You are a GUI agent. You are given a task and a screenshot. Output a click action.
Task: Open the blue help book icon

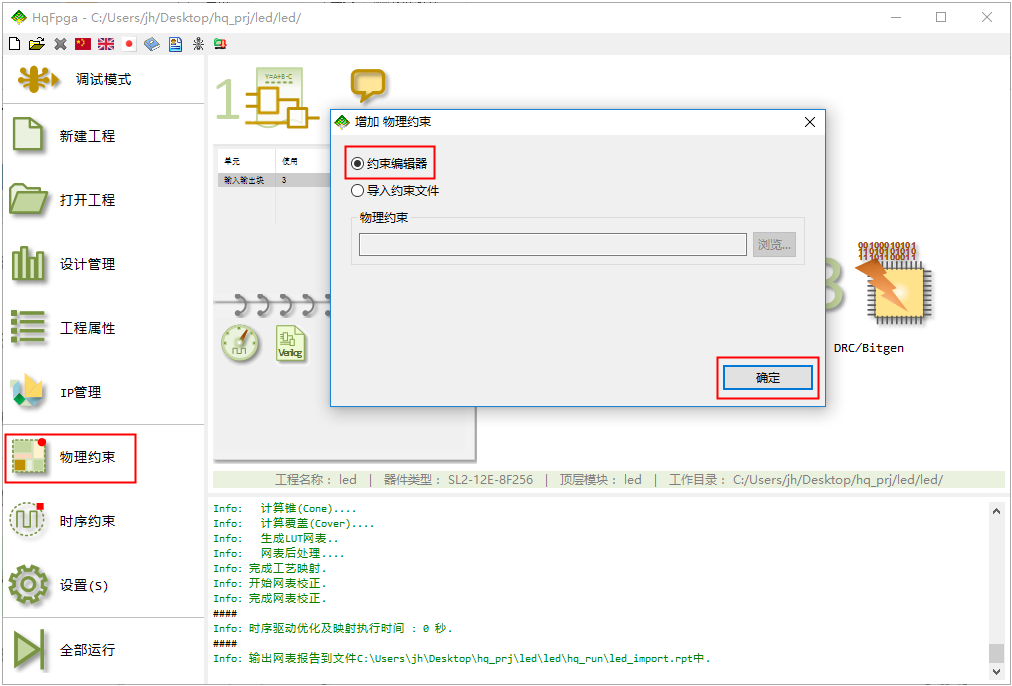pyautogui.click(x=152, y=44)
